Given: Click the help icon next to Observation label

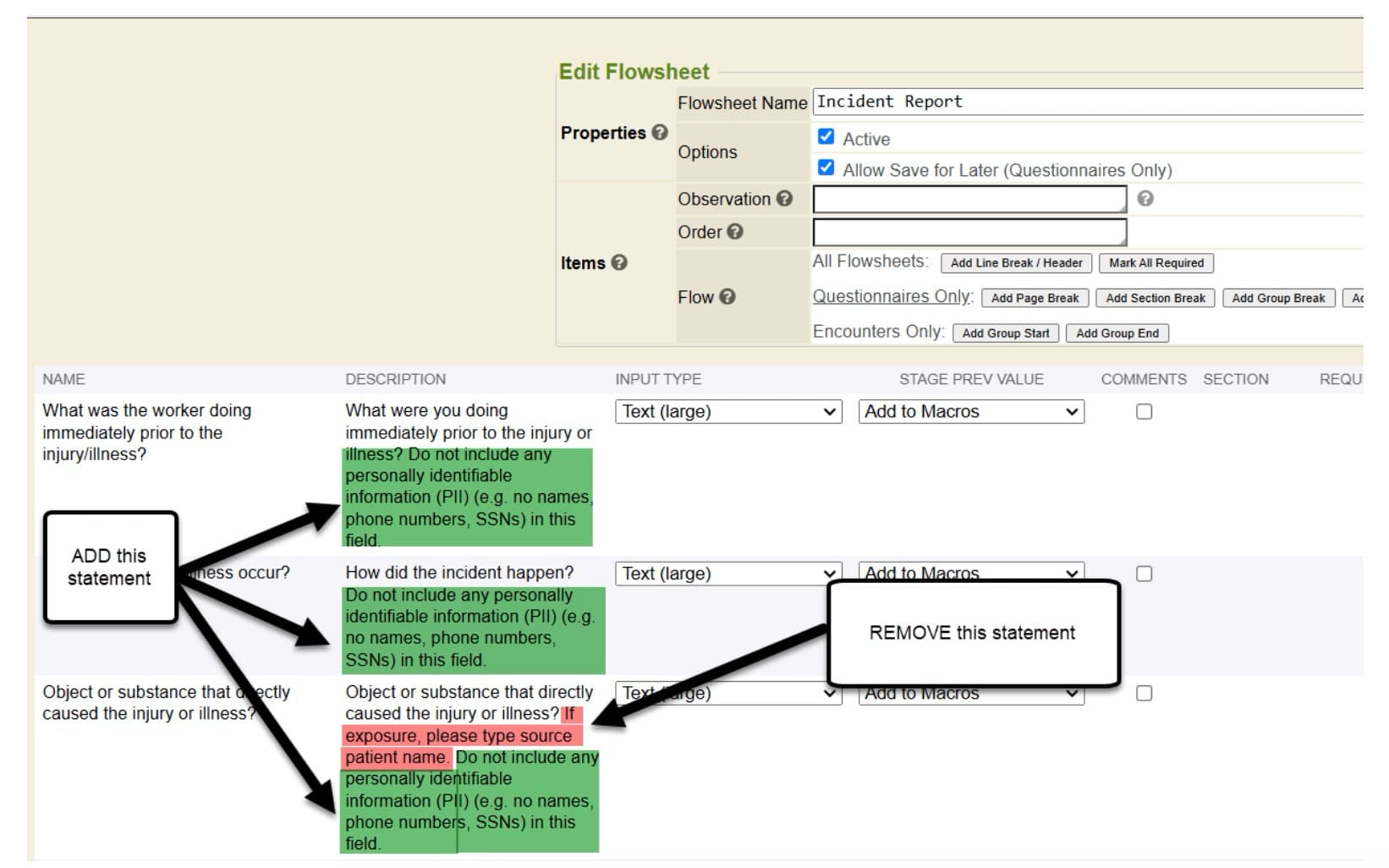Looking at the screenshot, I should (x=784, y=199).
